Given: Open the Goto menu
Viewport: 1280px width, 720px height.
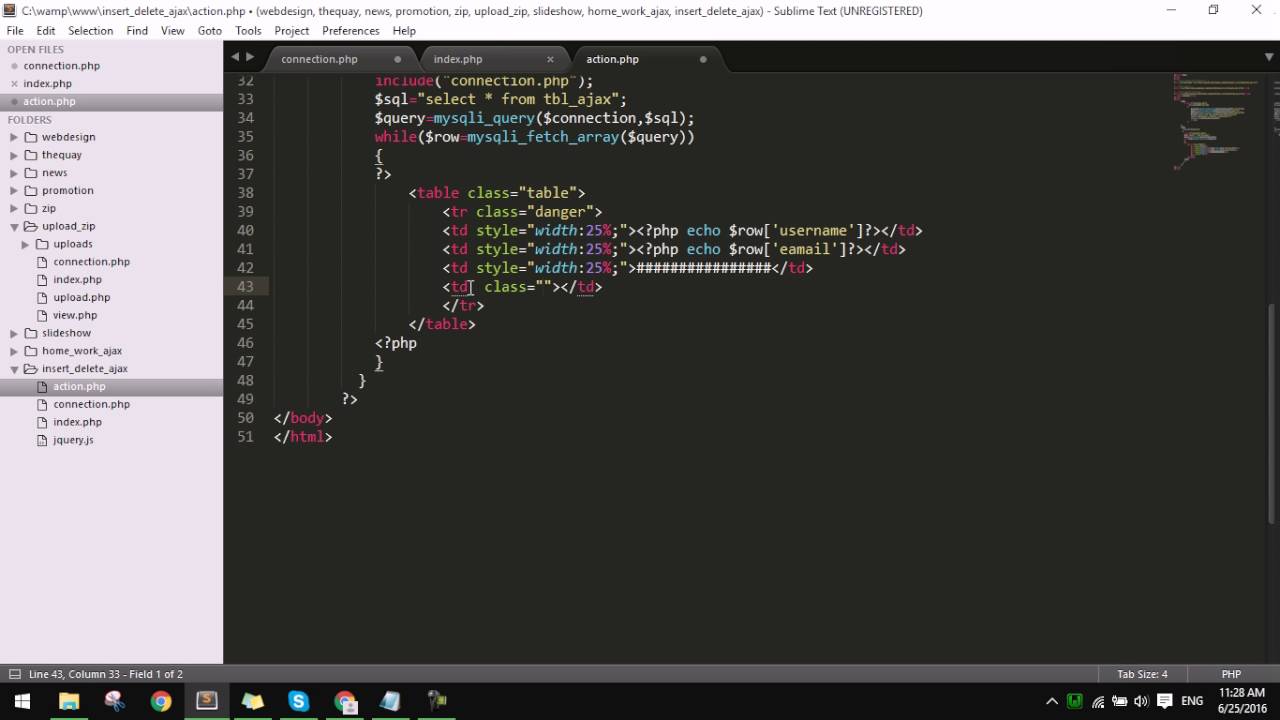Looking at the screenshot, I should click(210, 31).
